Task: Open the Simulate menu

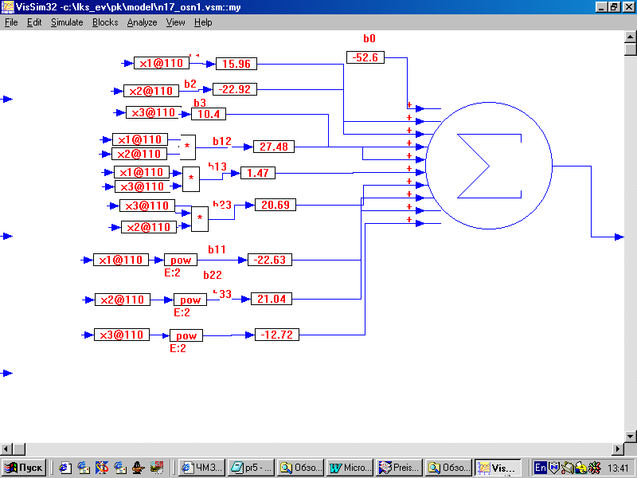Action: click(67, 22)
